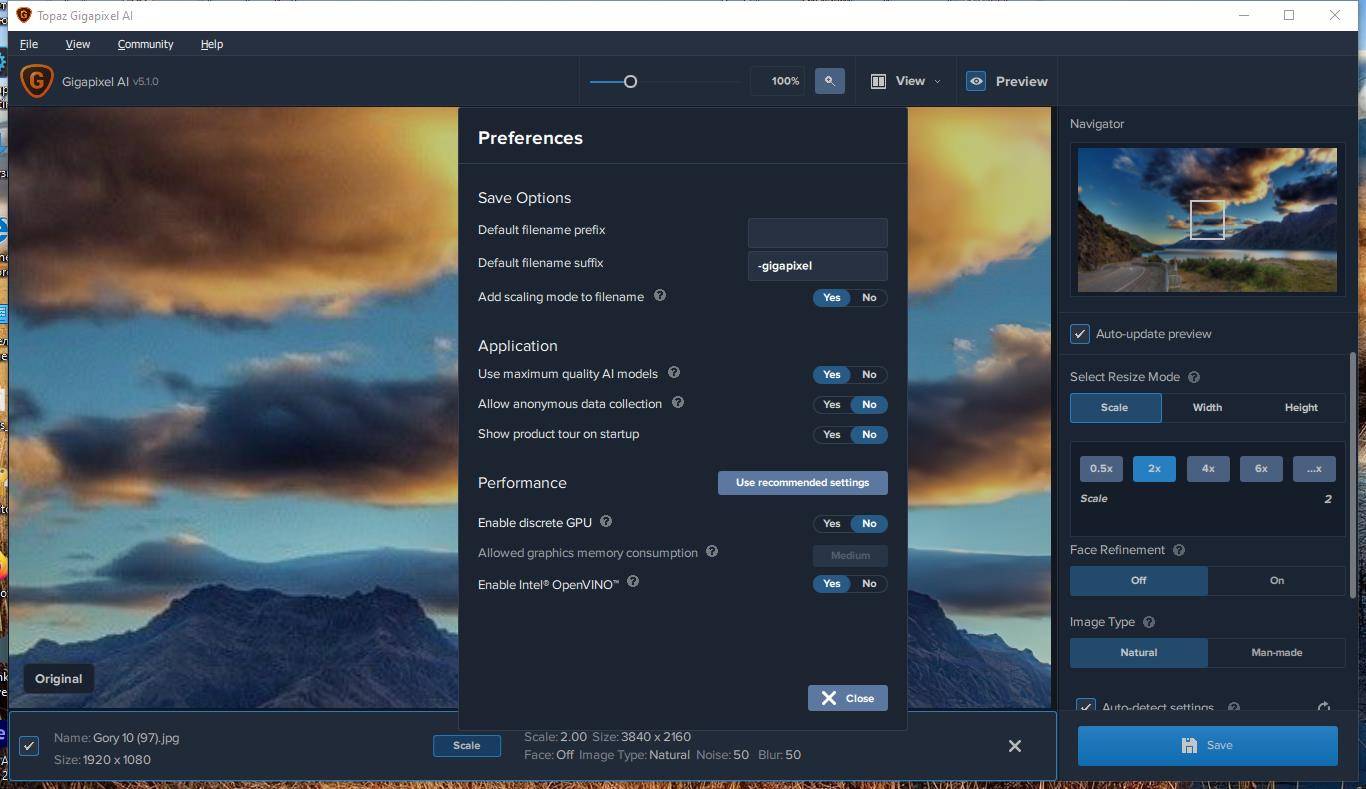Turn Face Refinement On
The image size is (1366, 789).
(1277, 580)
